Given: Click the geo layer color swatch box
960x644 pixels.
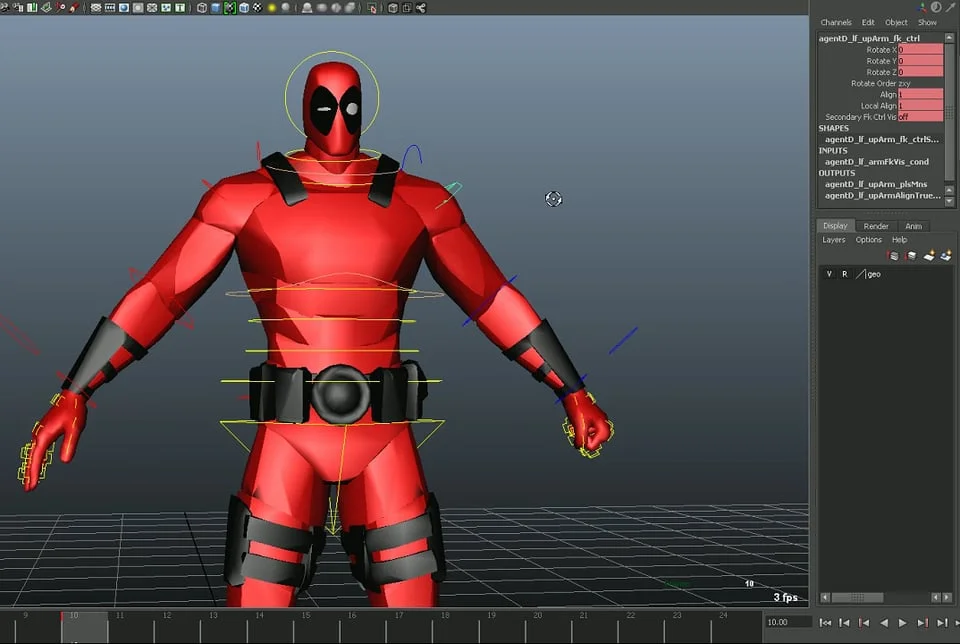Looking at the screenshot, I should [x=860, y=274].
